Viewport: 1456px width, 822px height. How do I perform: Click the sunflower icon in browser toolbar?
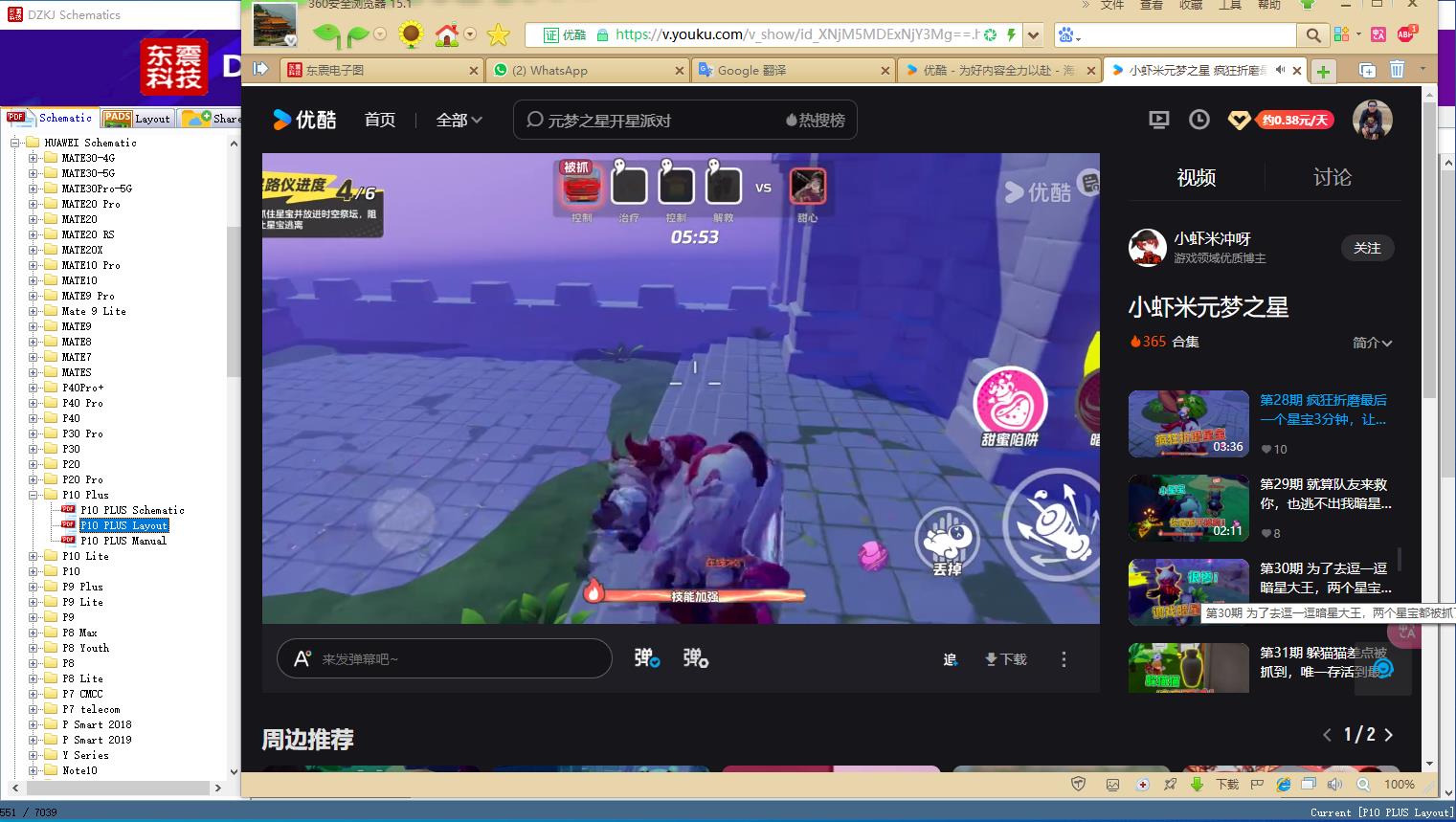click(412, 35)
